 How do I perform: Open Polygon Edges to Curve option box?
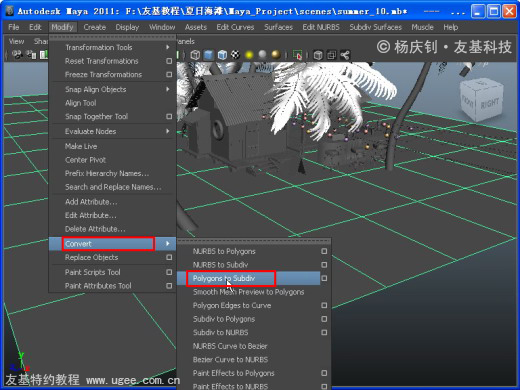324,305
